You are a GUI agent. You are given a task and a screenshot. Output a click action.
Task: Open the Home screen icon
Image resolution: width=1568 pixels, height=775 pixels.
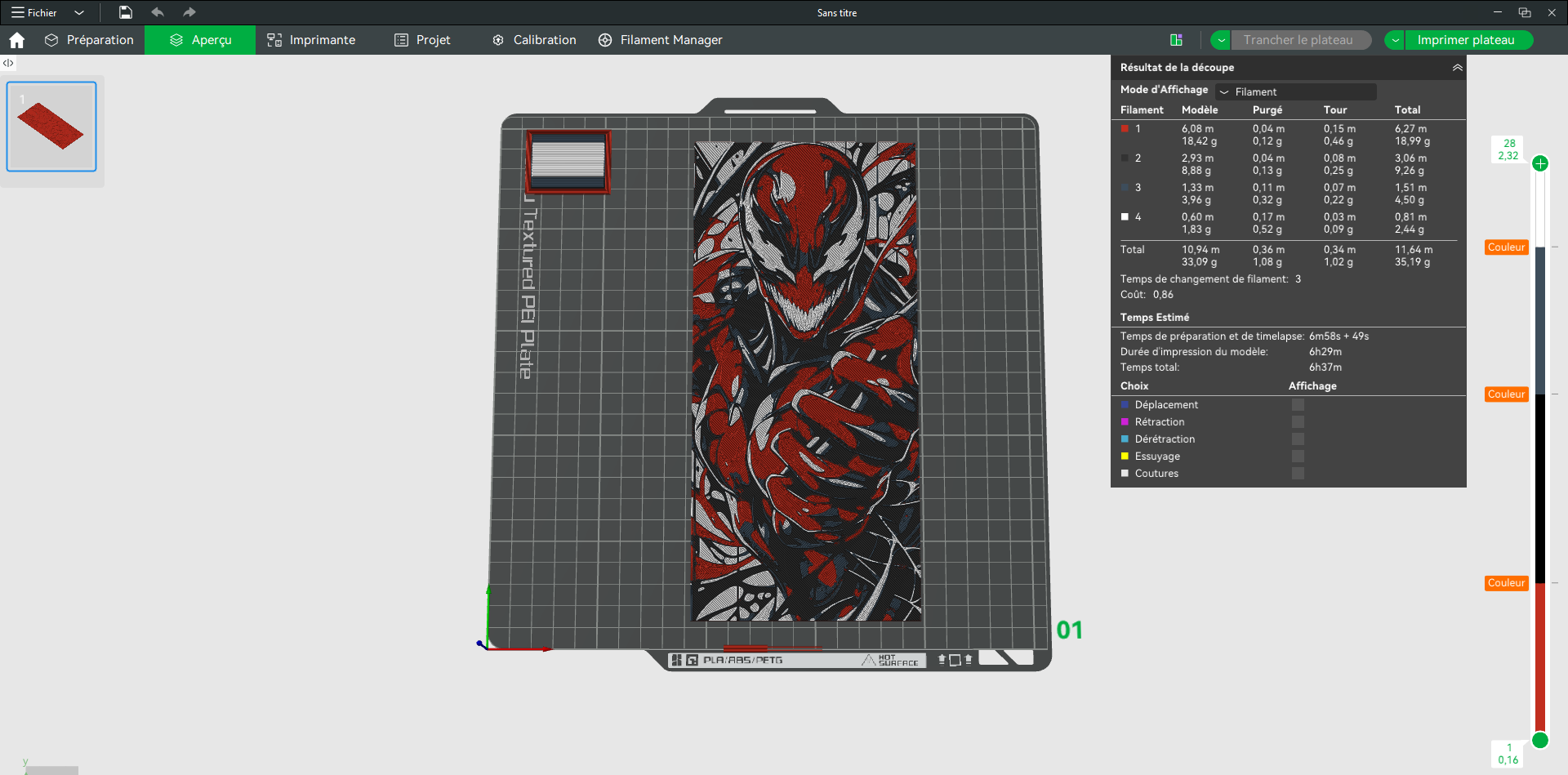[x=16, y=40]
